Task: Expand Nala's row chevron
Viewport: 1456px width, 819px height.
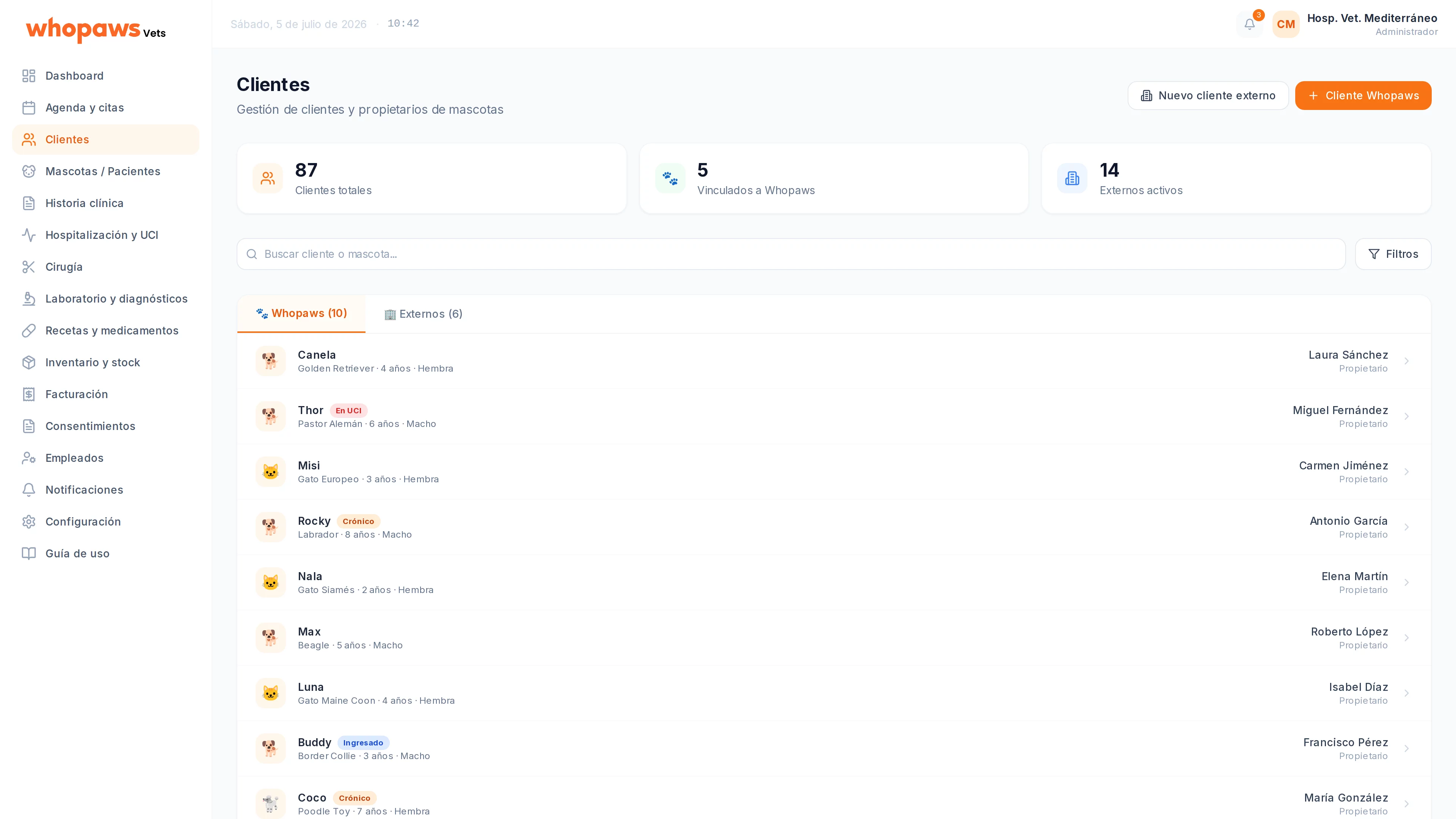Action: [x=1407, y=582]
